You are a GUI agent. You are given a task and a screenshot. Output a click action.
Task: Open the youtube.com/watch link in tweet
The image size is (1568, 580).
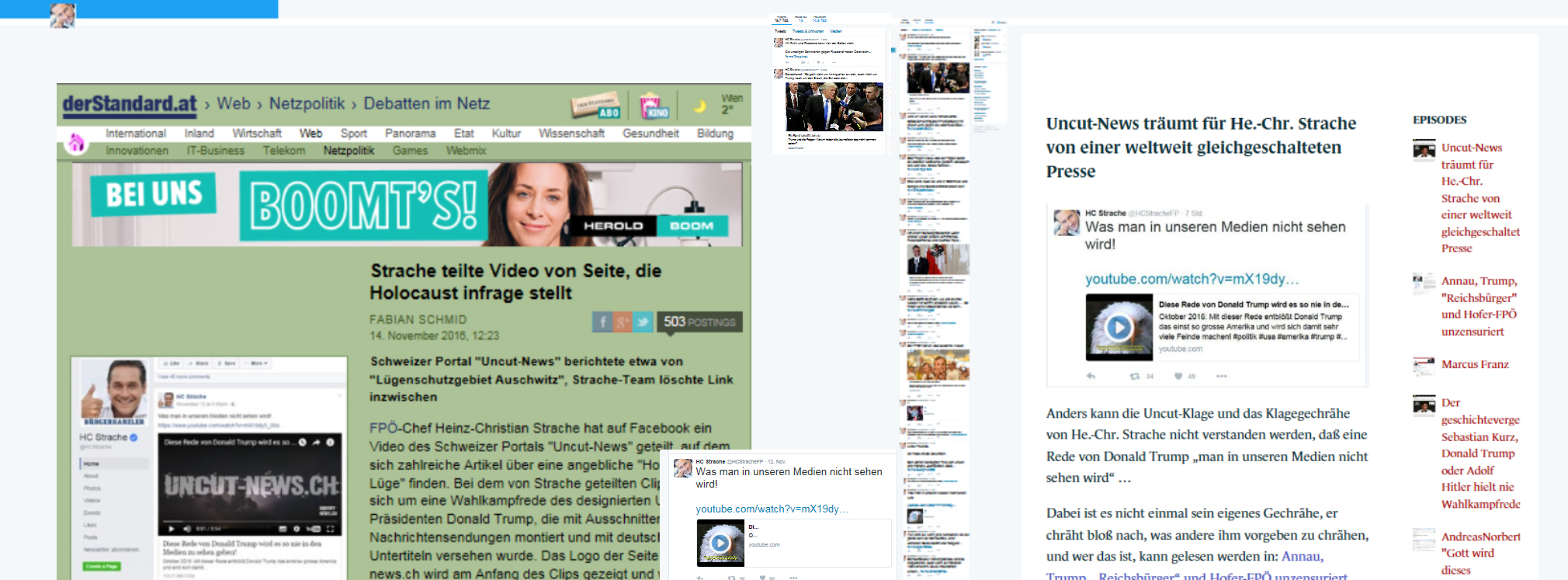1192,279
